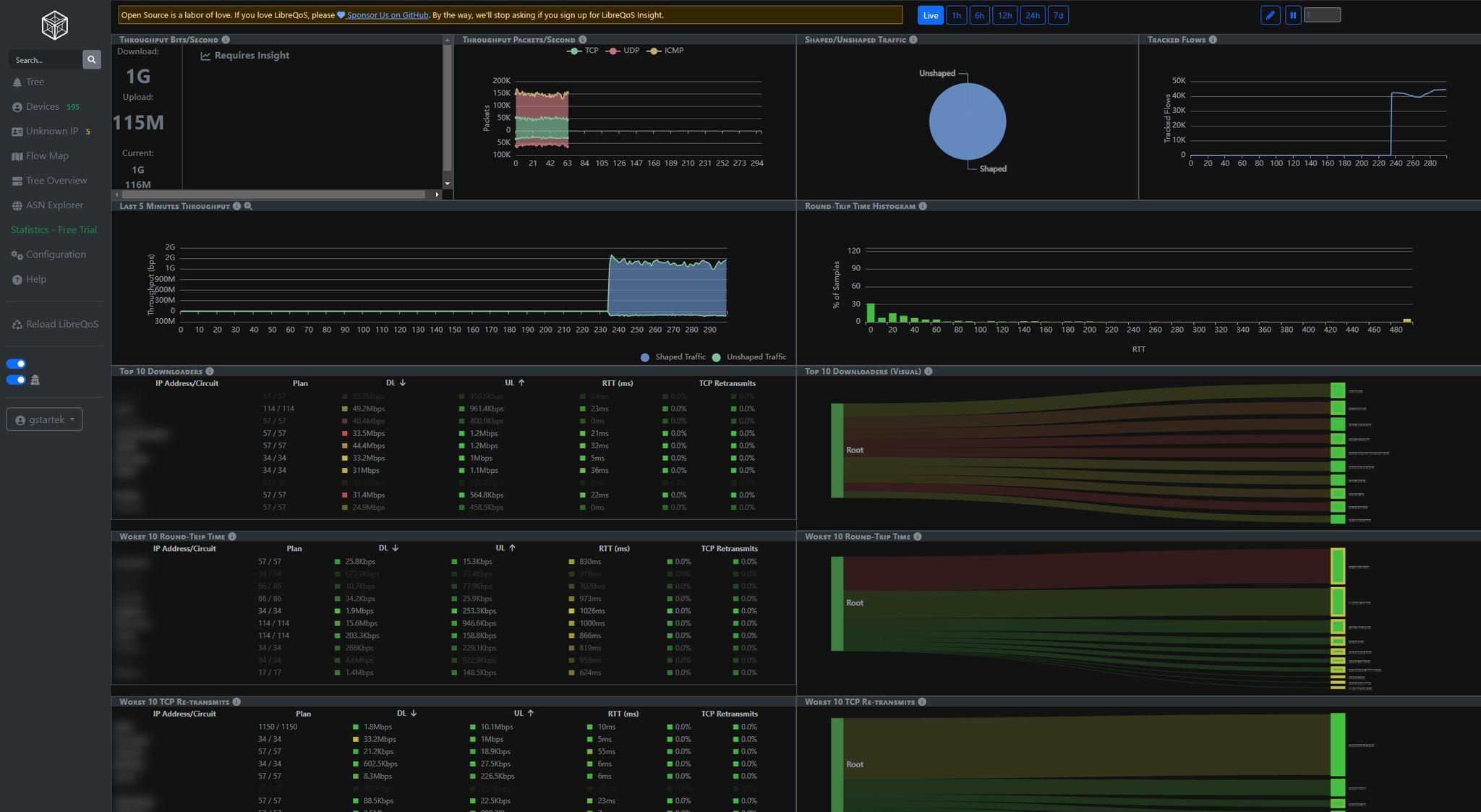This screenshot has width=1481, height=812.
Task: Toggle Shaped Traffic legend item
Action: [x=673, y=357]
